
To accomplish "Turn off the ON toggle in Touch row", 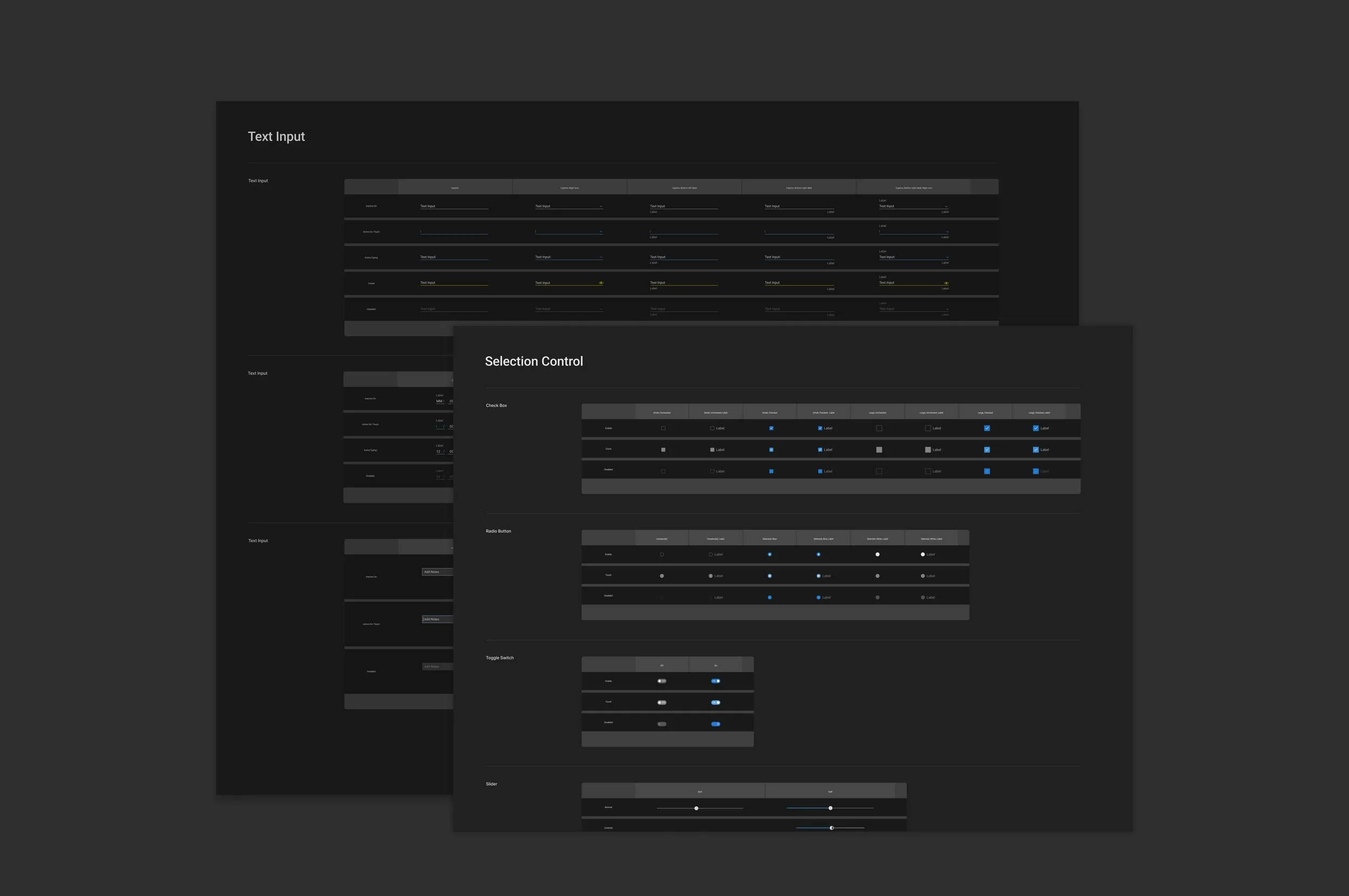I will point(715,702).
